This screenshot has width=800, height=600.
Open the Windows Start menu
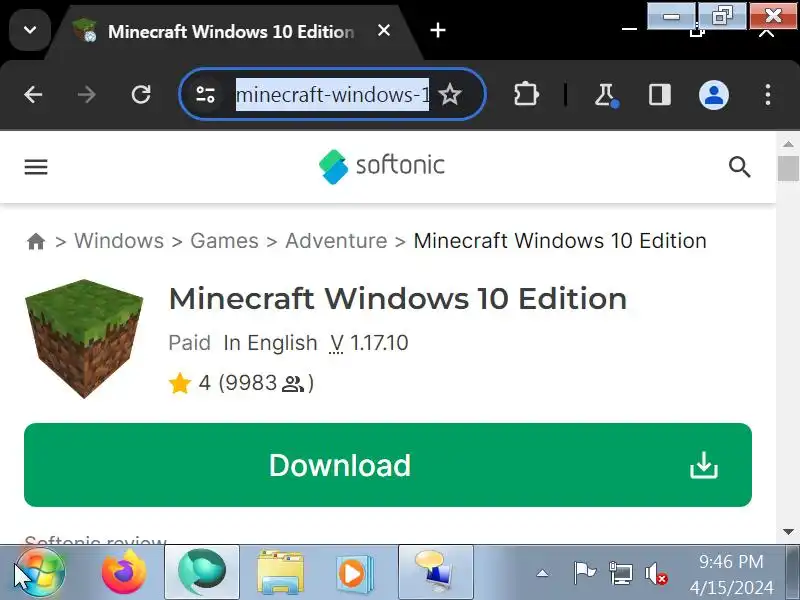tap(40, 572)
